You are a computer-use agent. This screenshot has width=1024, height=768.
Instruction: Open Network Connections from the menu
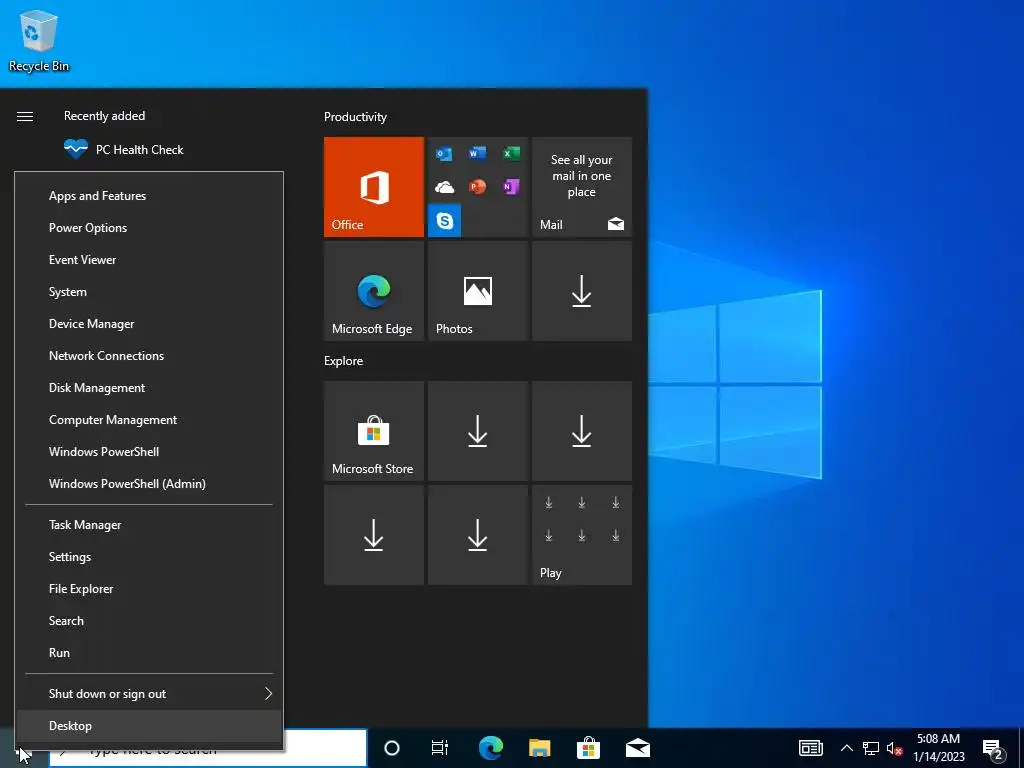click(149, 356)
